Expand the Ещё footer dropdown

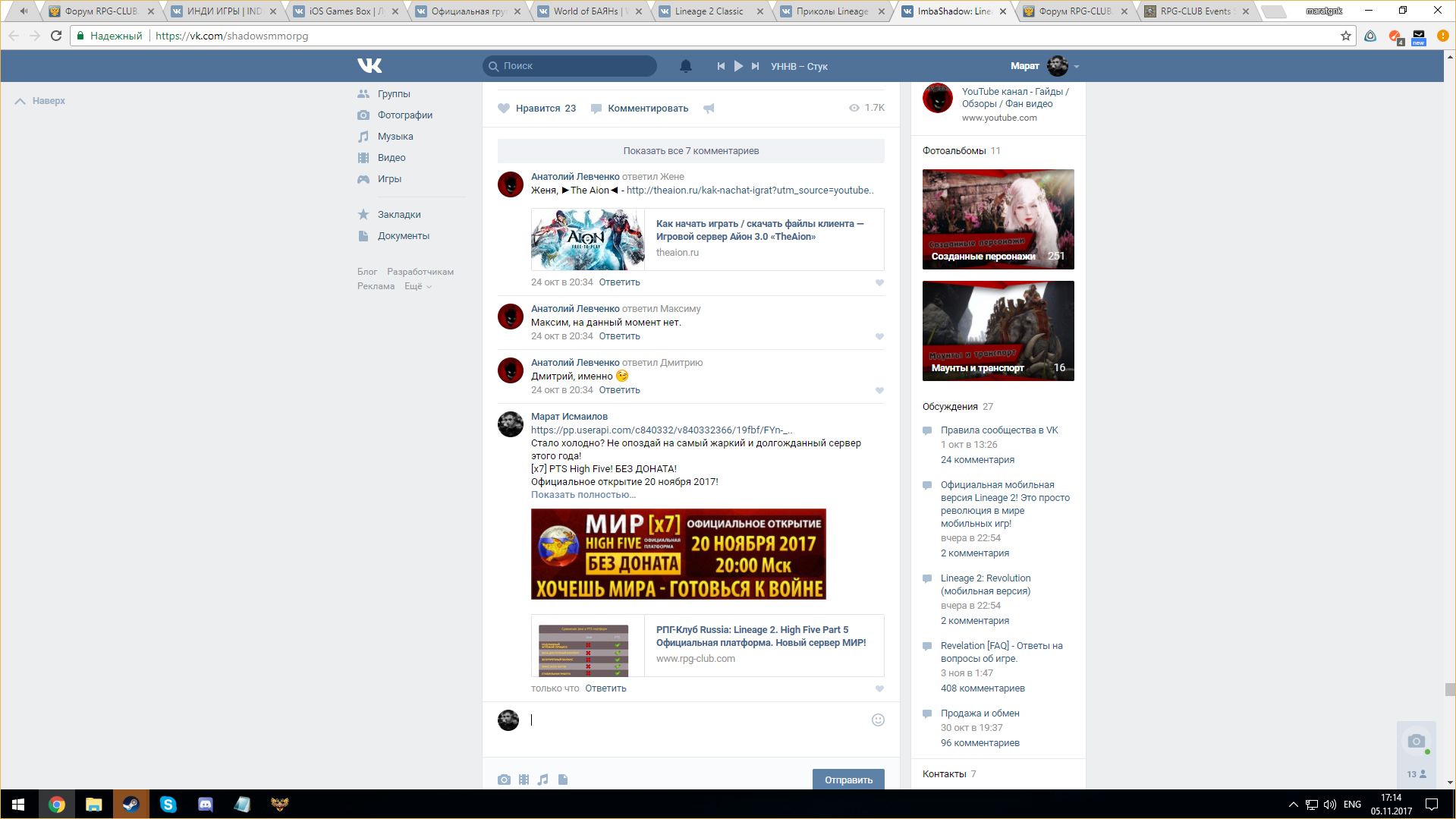418,286
